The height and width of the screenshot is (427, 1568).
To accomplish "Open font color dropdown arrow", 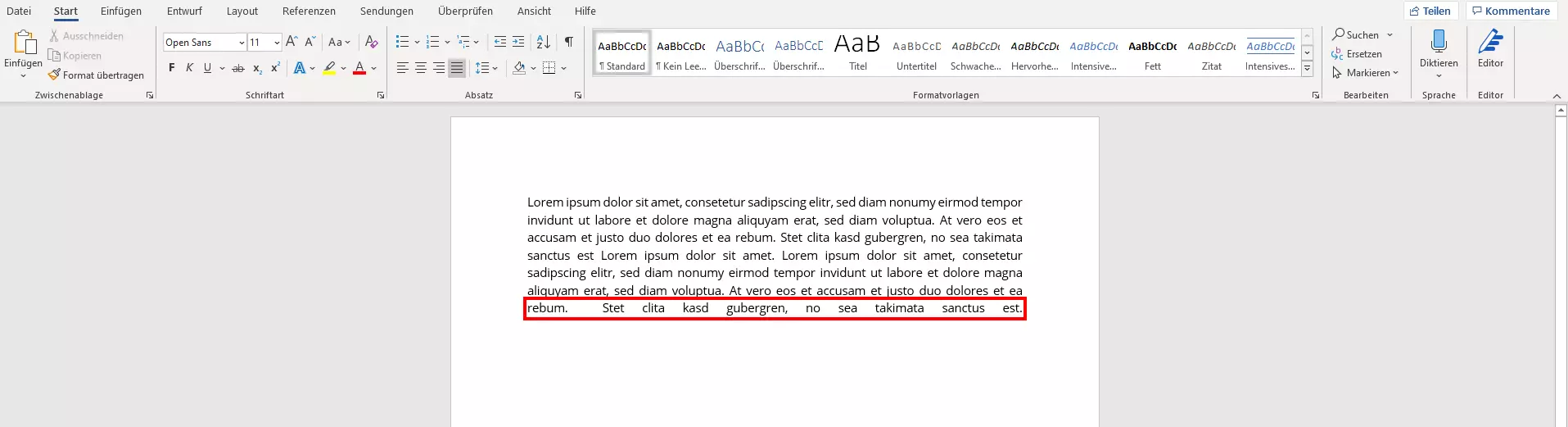I will click(373, 68).
